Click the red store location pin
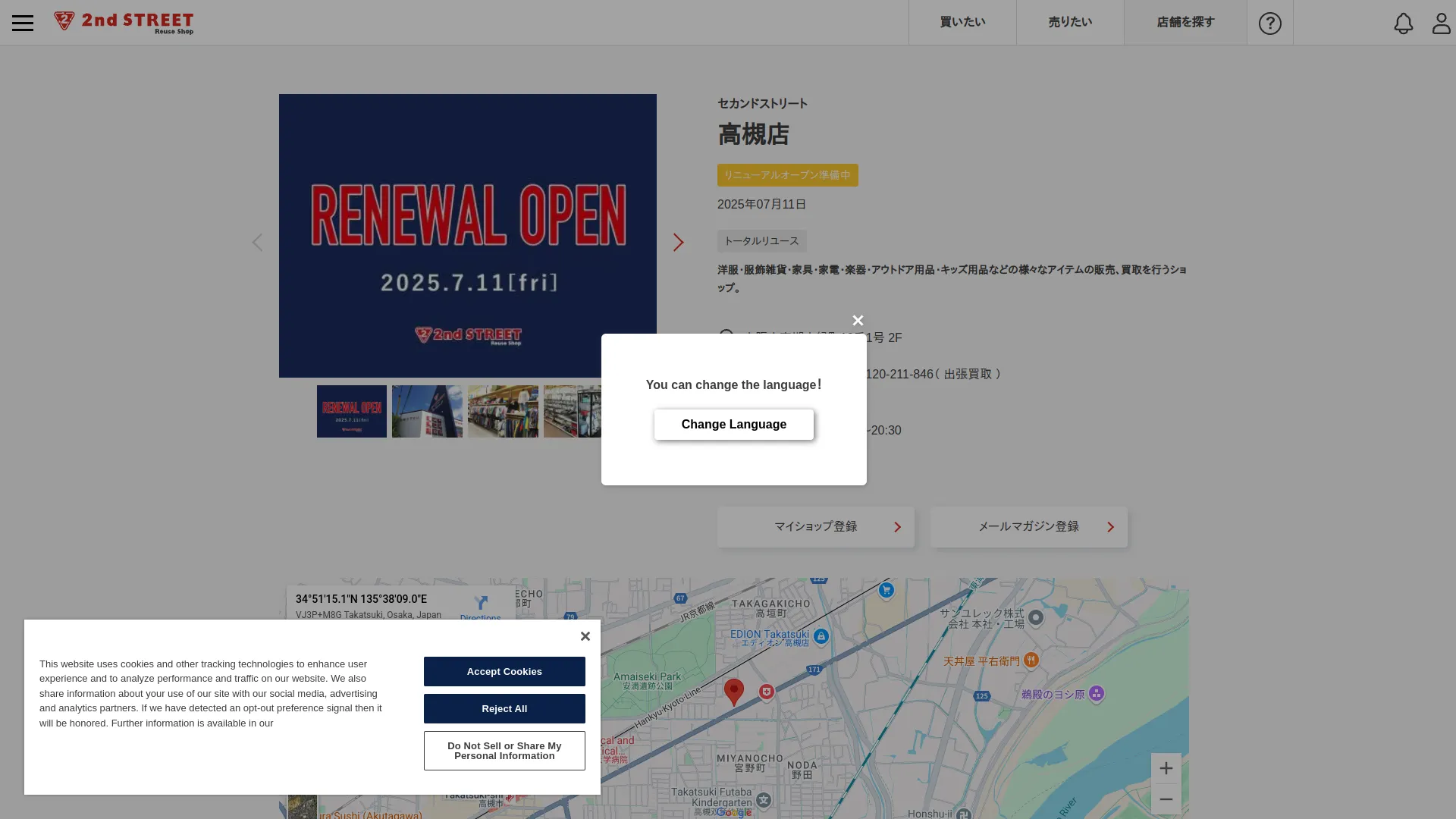The height and width of the screenshot is (819, 1456). 734,692
